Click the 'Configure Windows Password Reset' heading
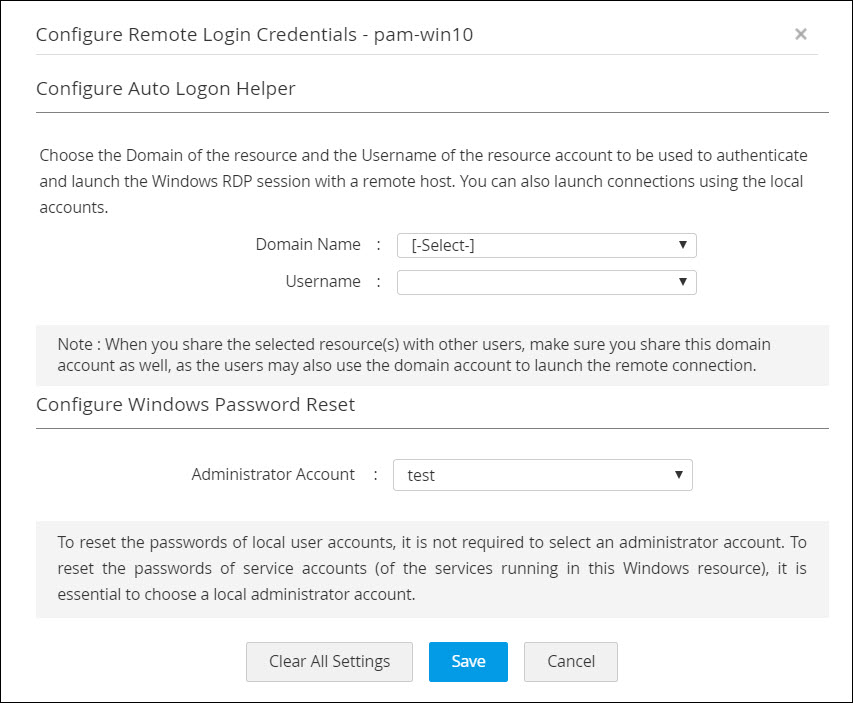 (x=196, y=405)
